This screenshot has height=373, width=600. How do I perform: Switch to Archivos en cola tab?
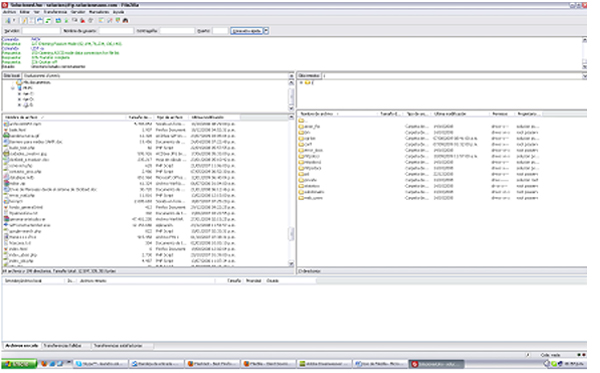(x=22, y=345)
